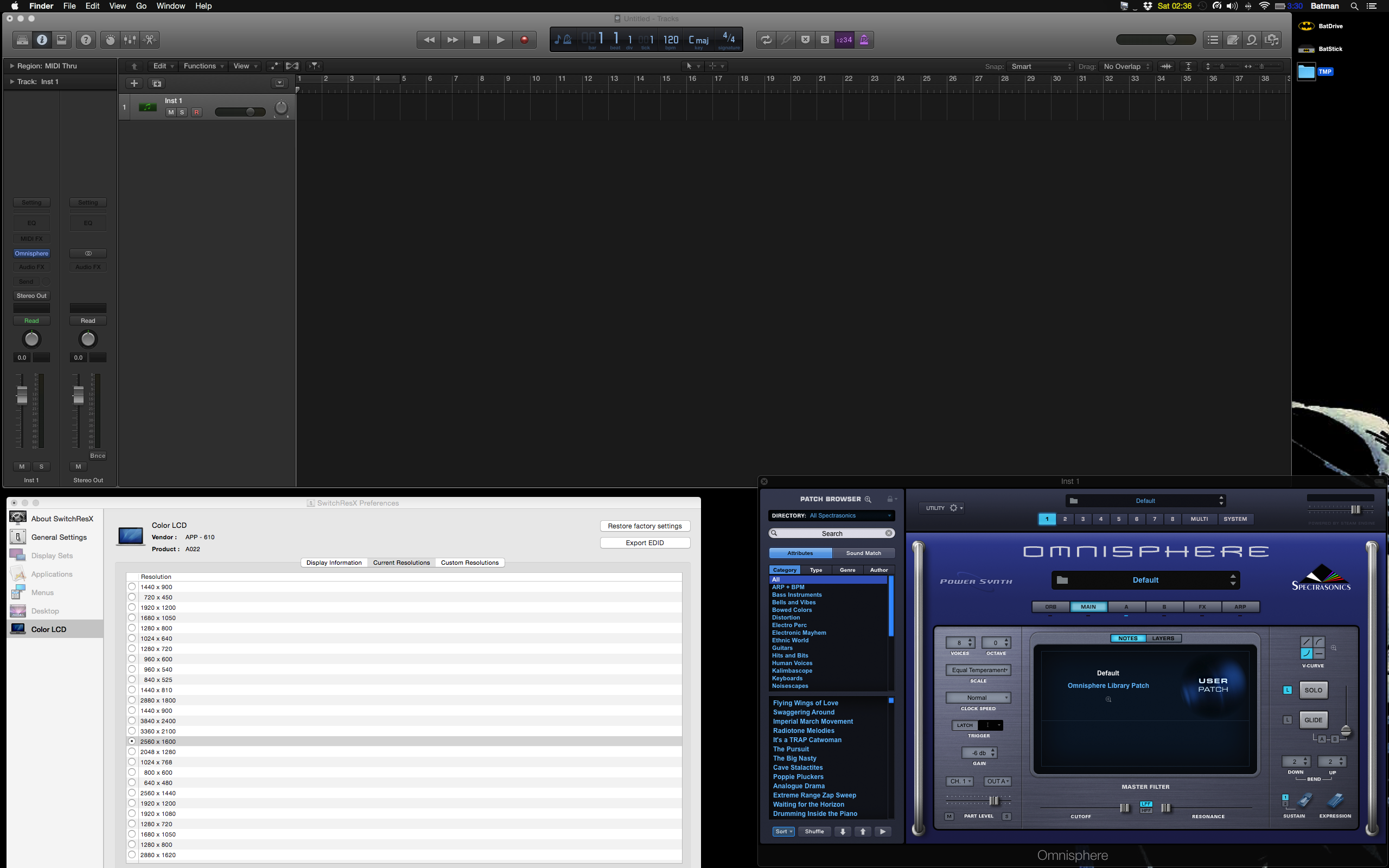Open General Settings in SwitchResX sidebar

(56, 537)
